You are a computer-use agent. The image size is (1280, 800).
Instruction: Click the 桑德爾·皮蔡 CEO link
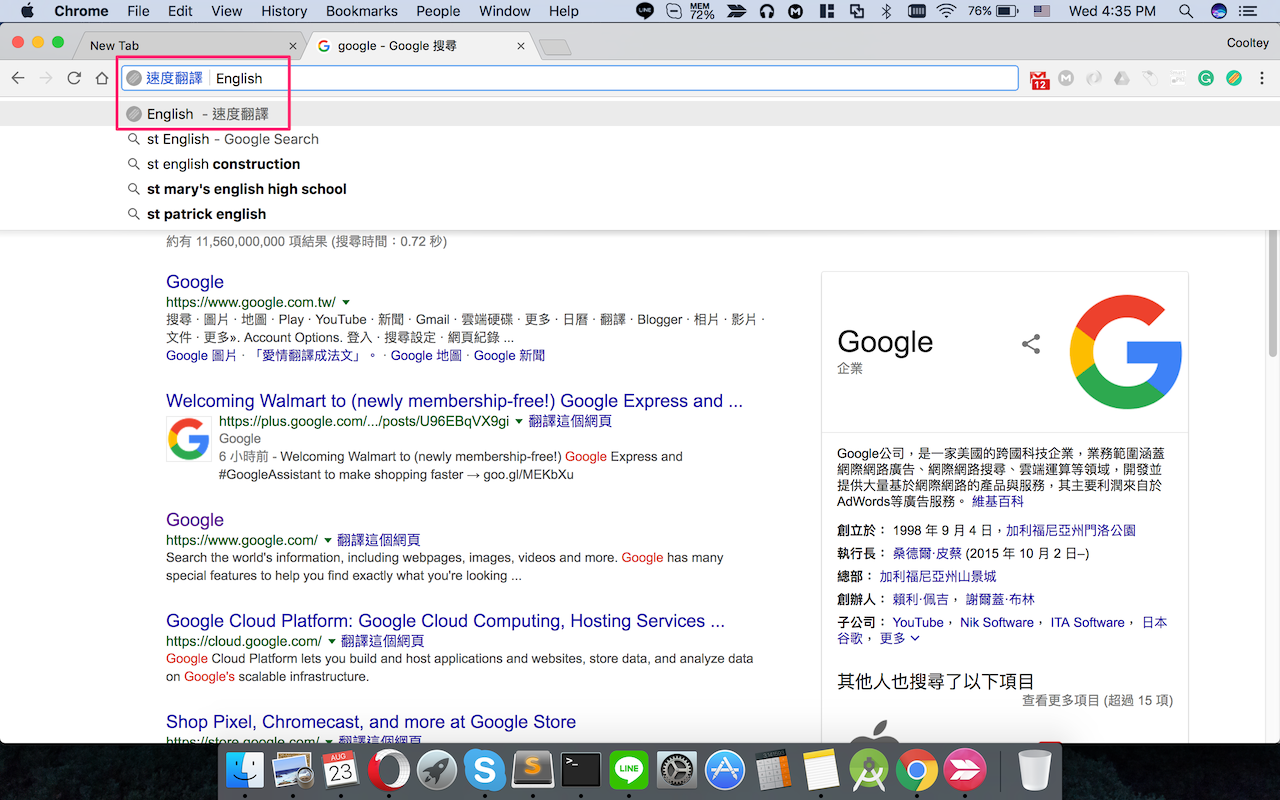tap(927, 553)
